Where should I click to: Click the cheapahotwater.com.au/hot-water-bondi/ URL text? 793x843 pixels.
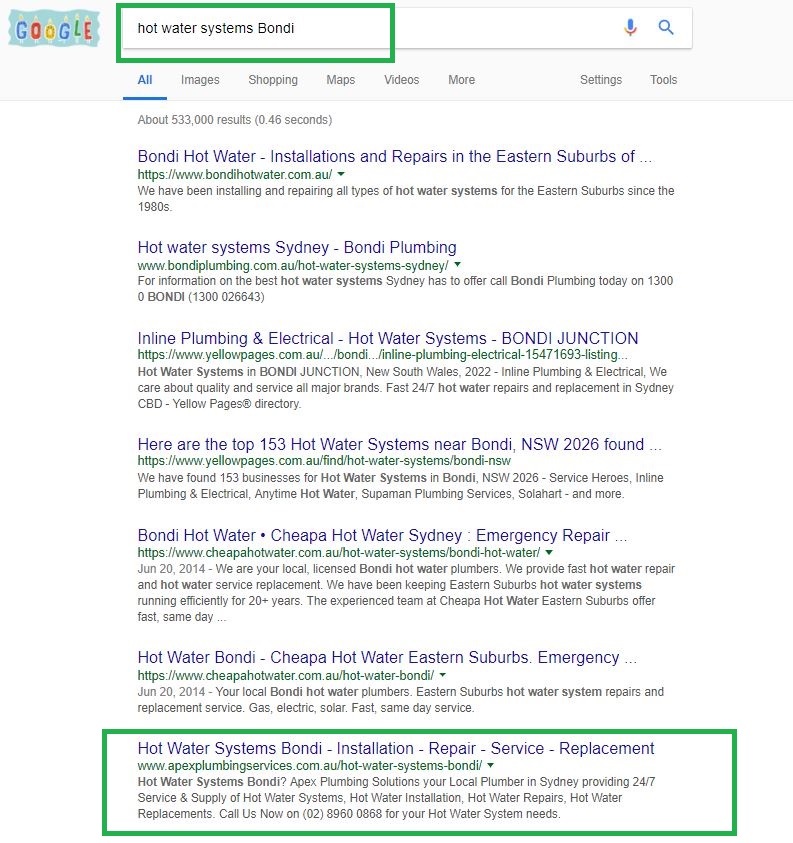tap(285, 675)
